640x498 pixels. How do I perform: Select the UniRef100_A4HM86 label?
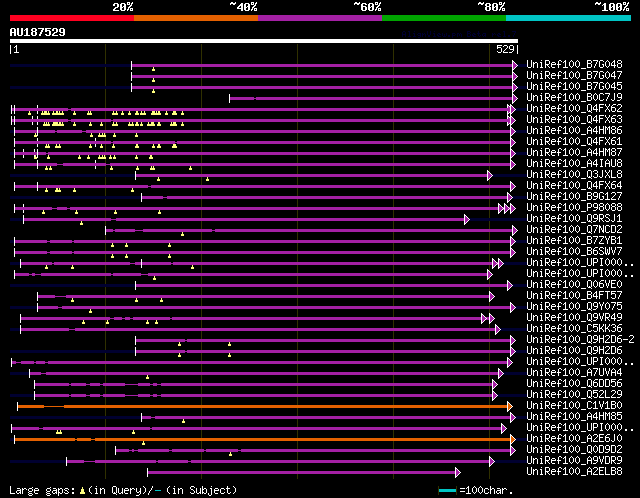[x=574, y=131]
